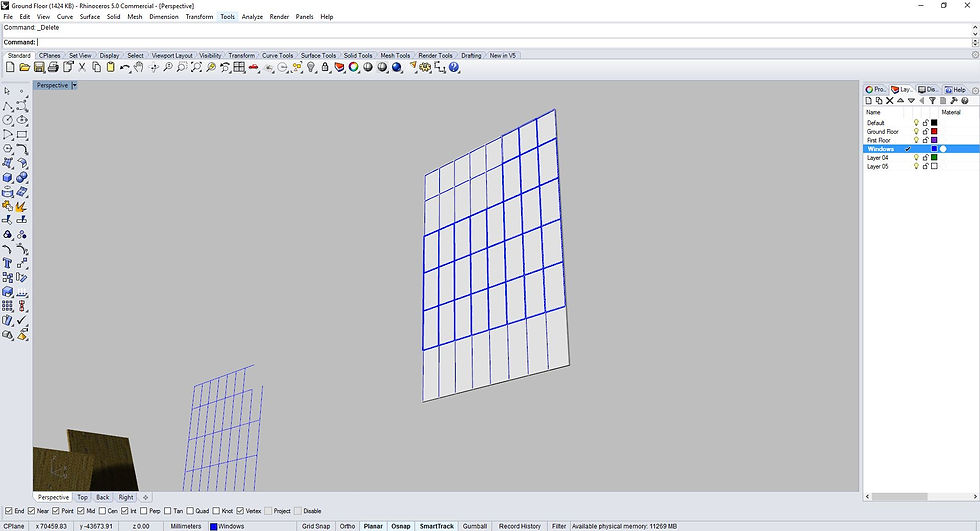Click the layer Filter funnel icon
The image size is (980, 531).
(932, 101)
